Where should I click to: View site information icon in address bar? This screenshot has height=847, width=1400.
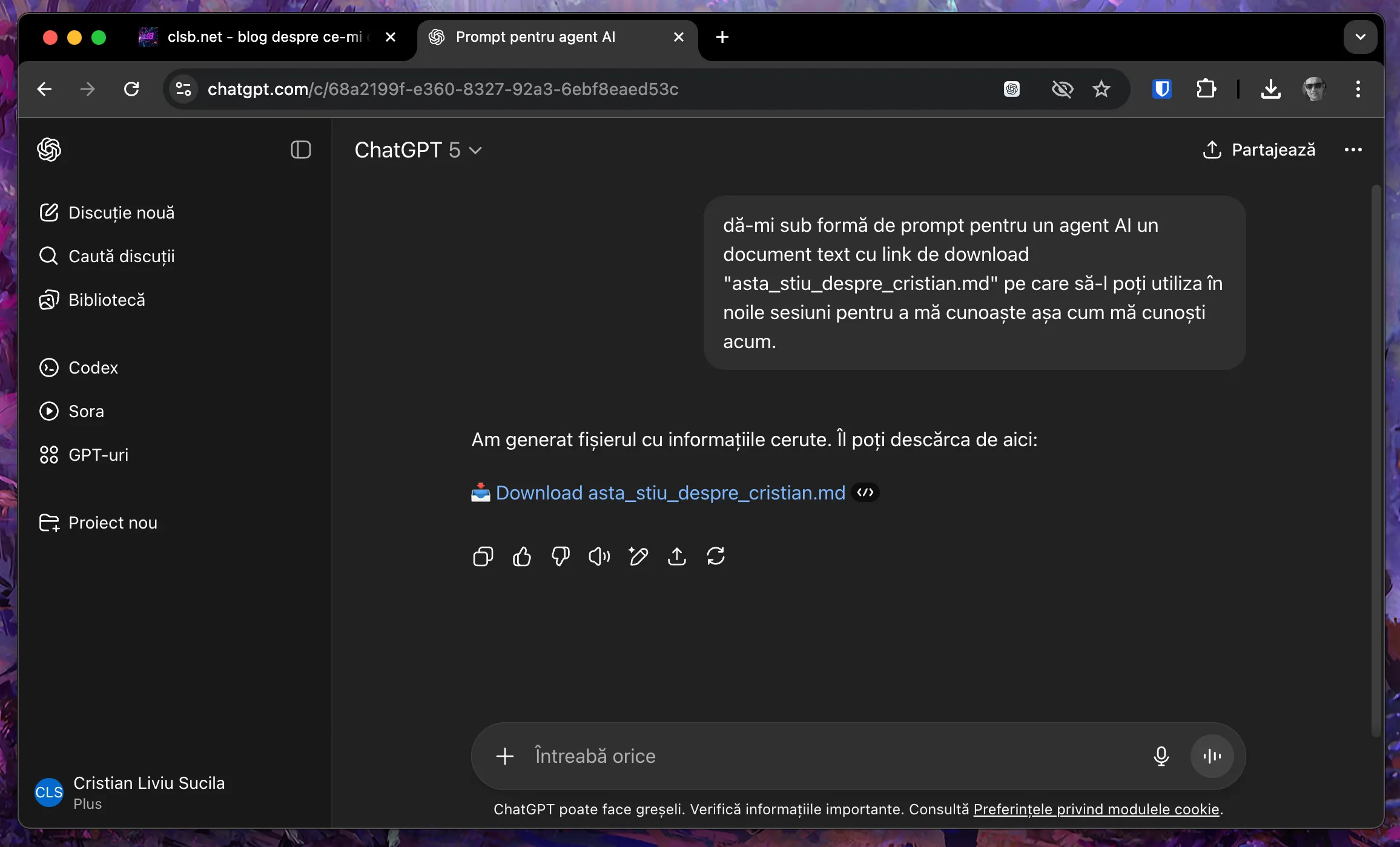pos(183,89)
